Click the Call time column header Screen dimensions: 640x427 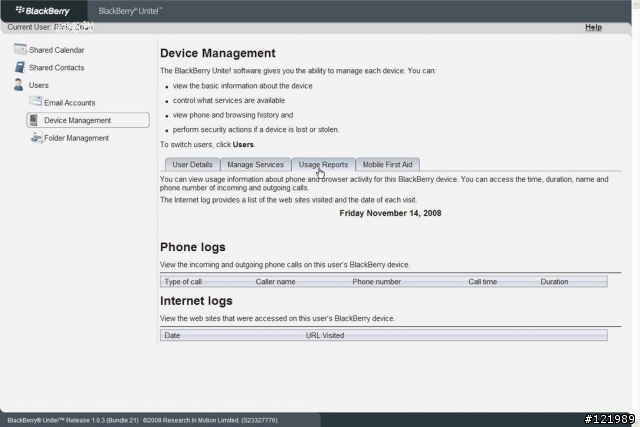coord(482,282)
